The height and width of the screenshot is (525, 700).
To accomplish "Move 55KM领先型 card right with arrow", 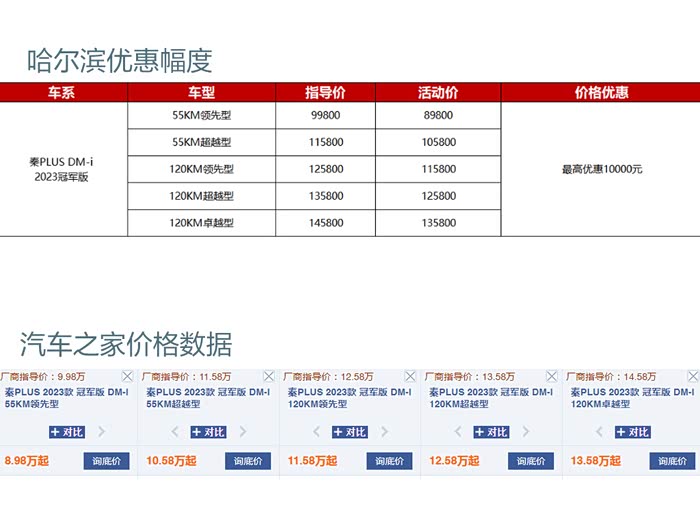I will 102,432.
